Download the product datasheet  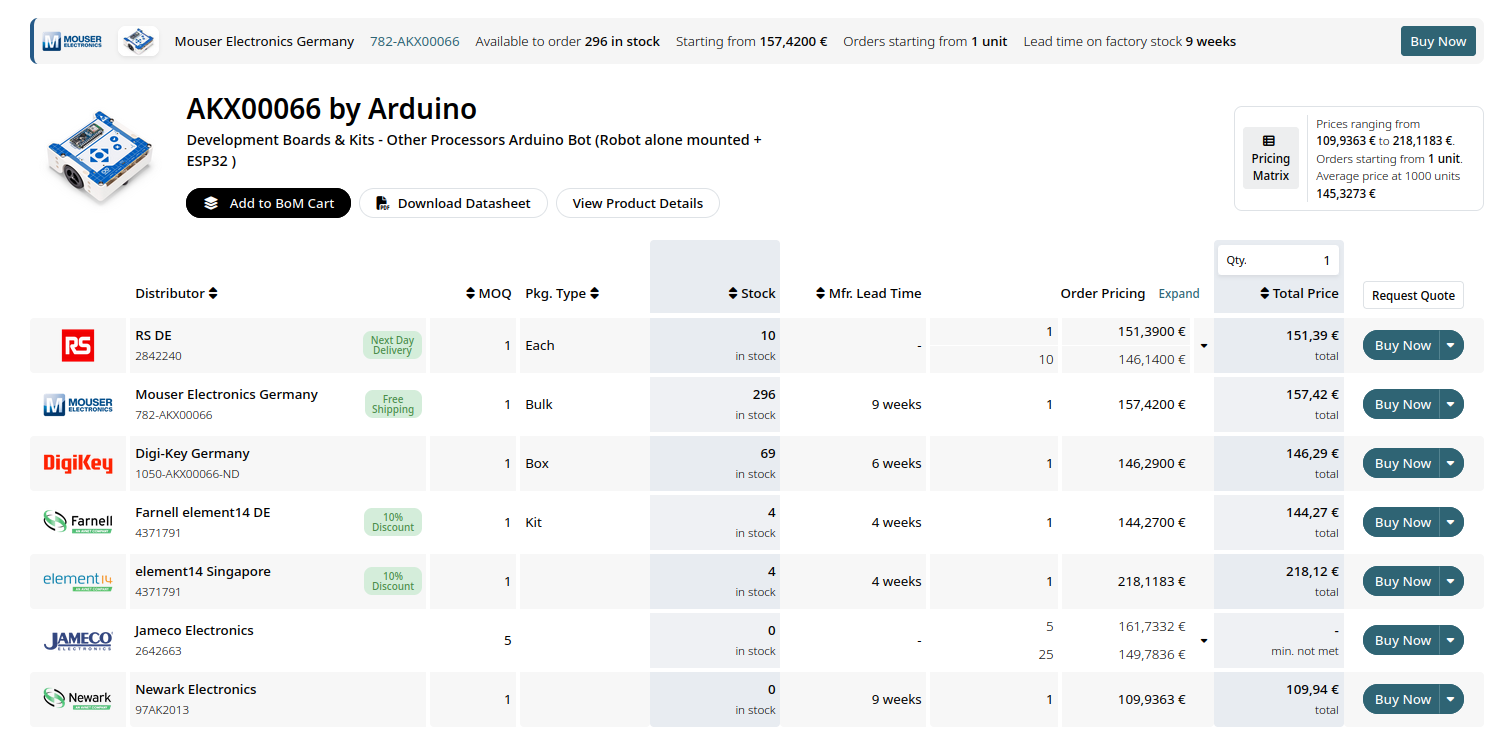453,203
